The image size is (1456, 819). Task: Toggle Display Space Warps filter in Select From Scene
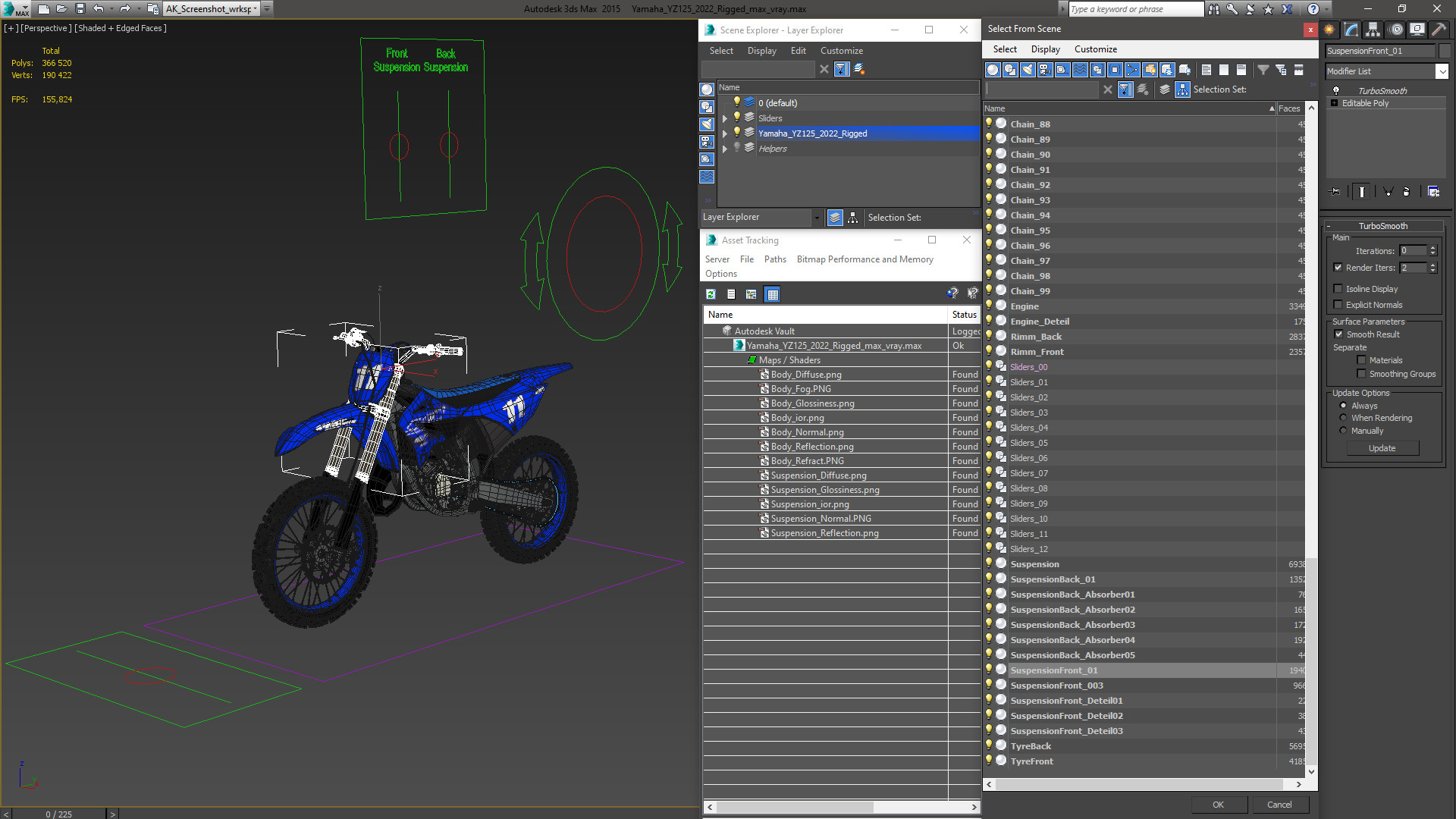[x=1080, y=70]
